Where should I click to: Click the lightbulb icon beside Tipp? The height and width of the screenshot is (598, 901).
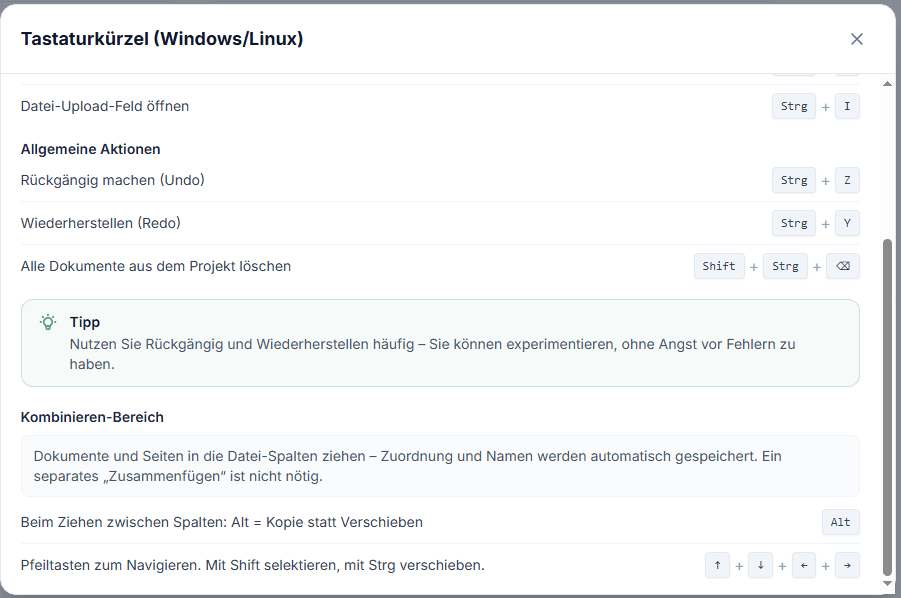pos(48,323)
